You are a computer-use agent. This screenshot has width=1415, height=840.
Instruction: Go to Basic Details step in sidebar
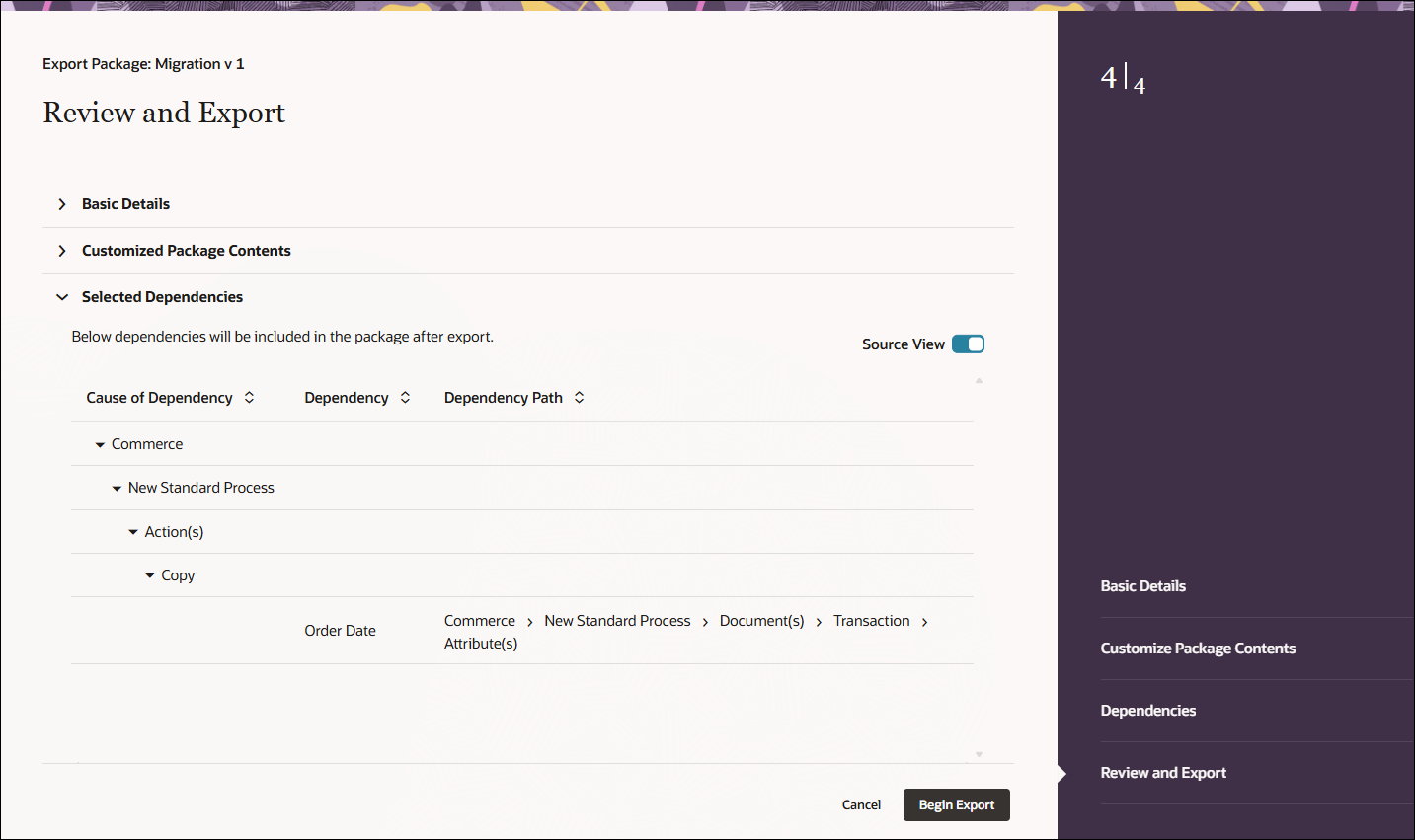point(1142,586)
